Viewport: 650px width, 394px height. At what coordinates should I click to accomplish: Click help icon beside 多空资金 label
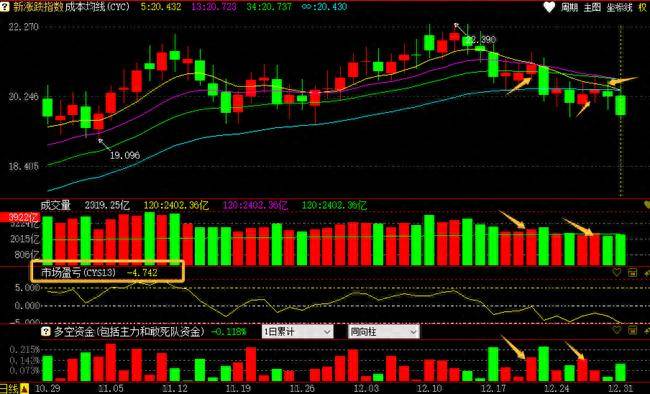tap(46, 331)
